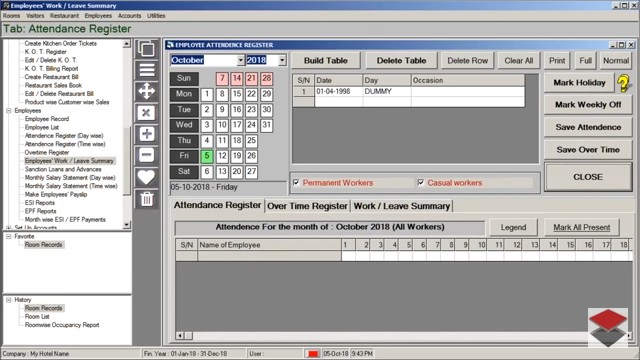Open Sanction Loans and Advances item
640x360 pixels.
point(63,169)
